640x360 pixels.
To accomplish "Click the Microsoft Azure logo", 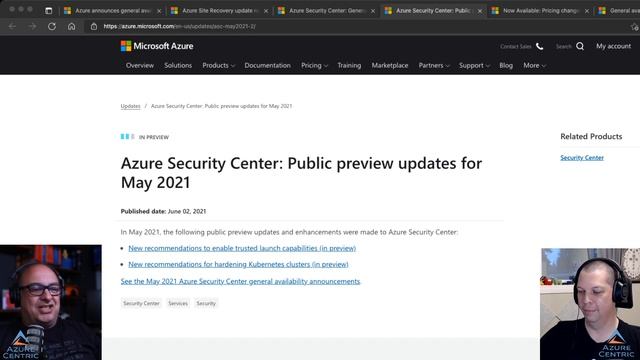I will [x=157, y=46].
